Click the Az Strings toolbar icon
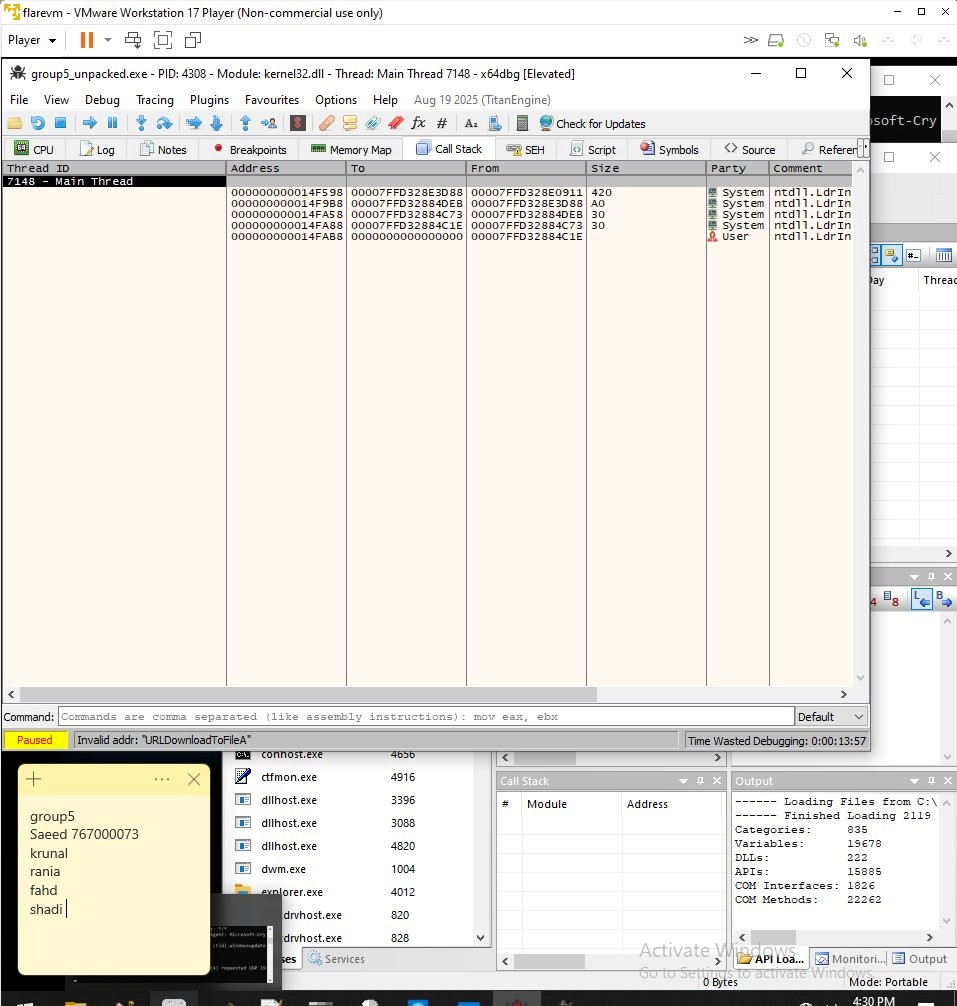Screen dimensions: 957x1006 [x=471, y=123]
